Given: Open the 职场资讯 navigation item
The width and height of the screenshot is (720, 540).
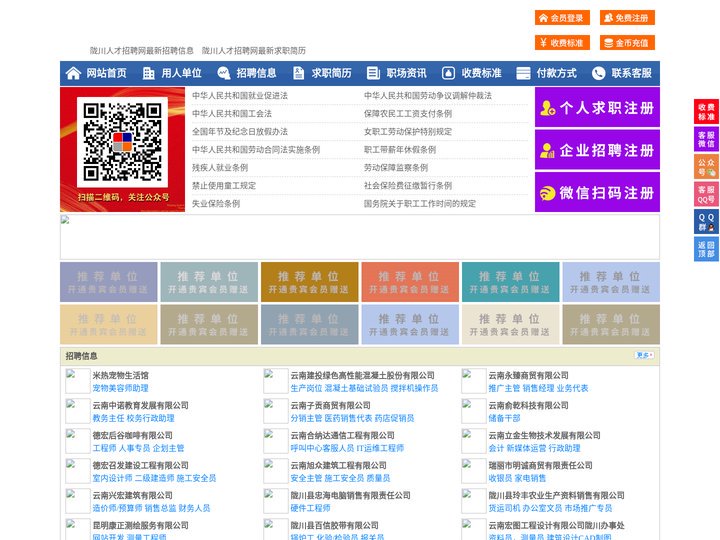Looking at the screenshot, I should click(397, 73).
